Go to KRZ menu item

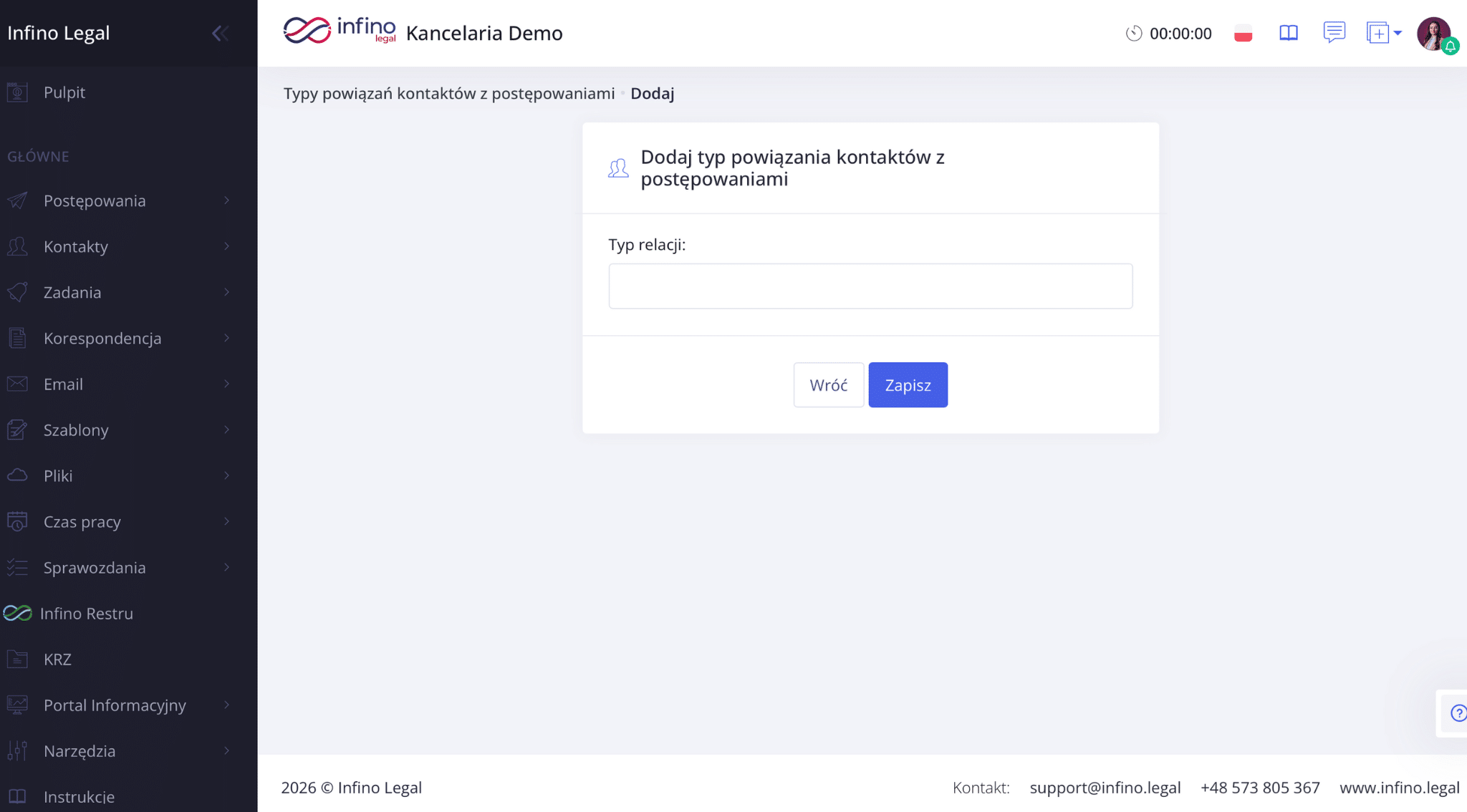pyautogui.click(x=57, y=659)
